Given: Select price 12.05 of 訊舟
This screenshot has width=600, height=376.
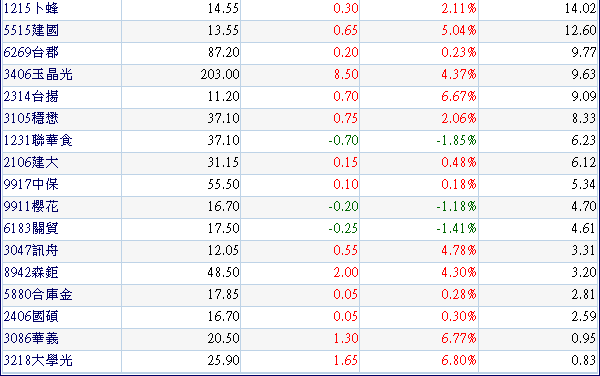Looking at the screenshot, I should [224, 250].
